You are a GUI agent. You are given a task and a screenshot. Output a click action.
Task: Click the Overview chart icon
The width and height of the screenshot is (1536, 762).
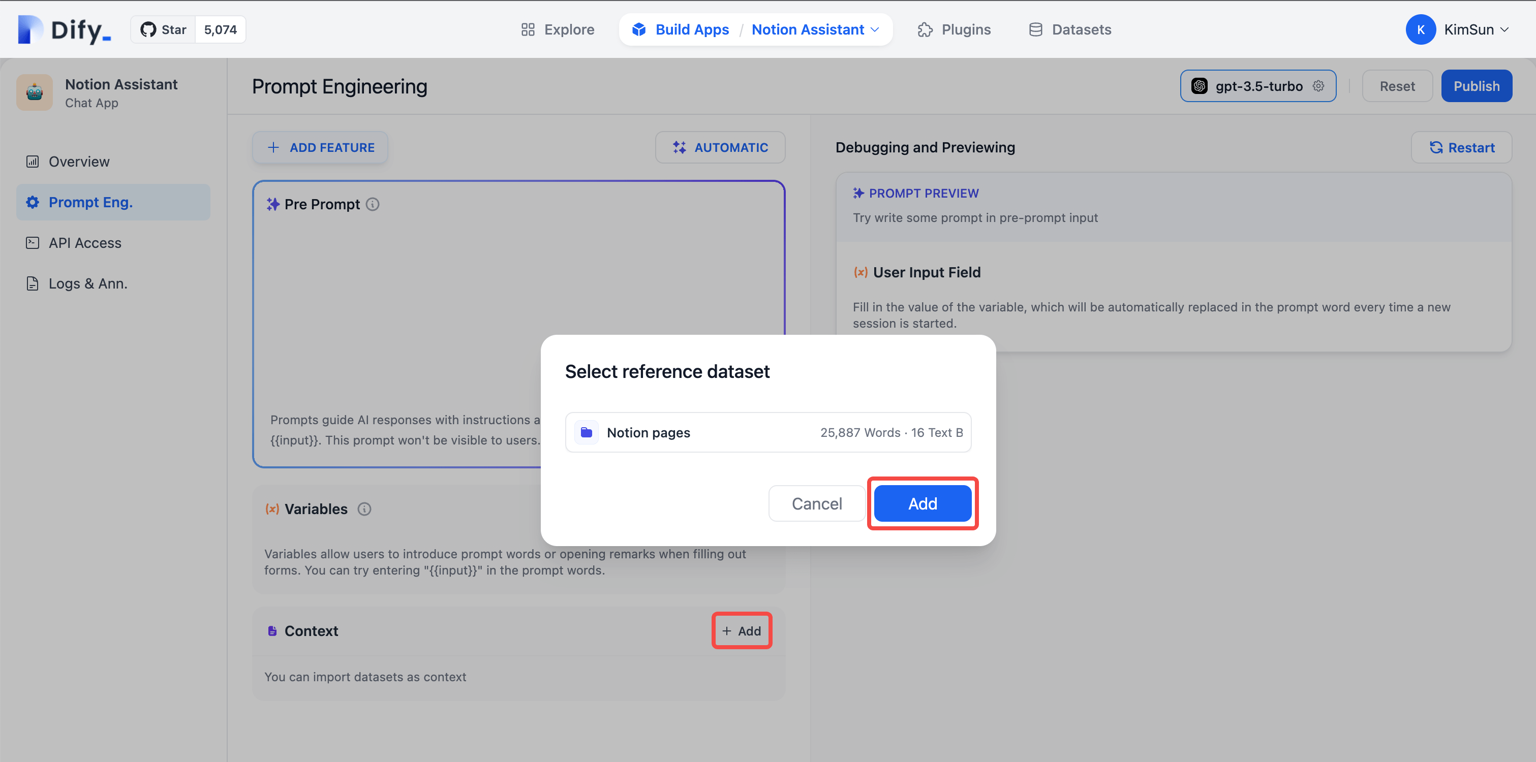click(x=32, y=161)
